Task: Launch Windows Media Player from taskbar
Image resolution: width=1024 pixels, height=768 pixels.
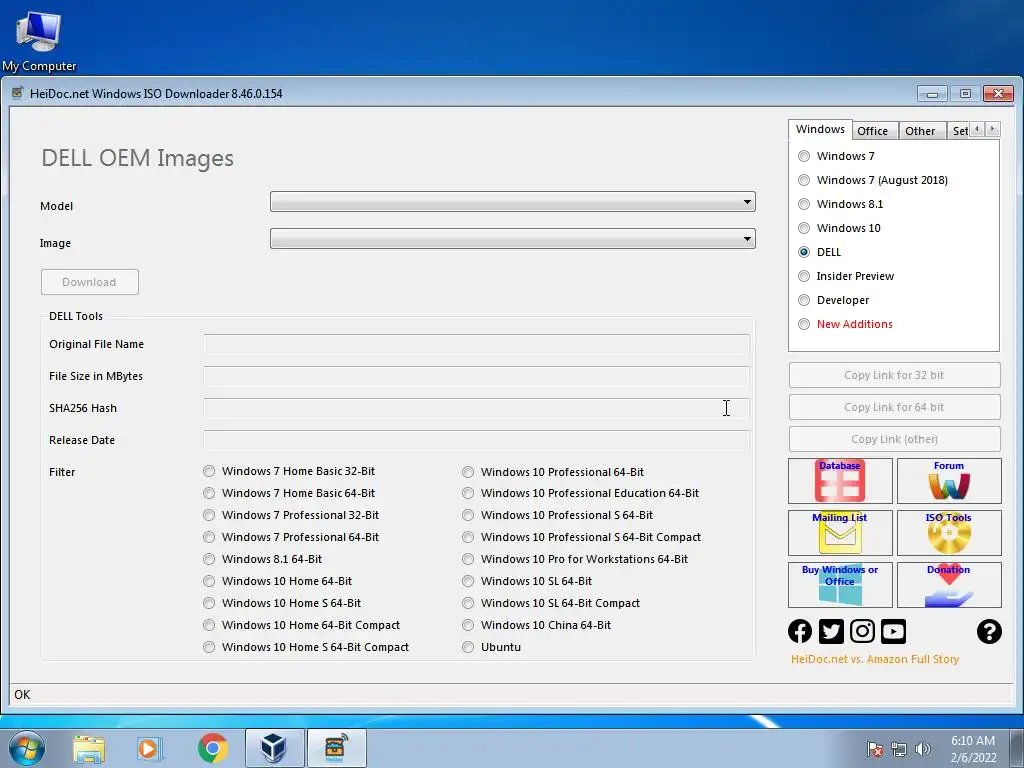Action: point(150,748)
